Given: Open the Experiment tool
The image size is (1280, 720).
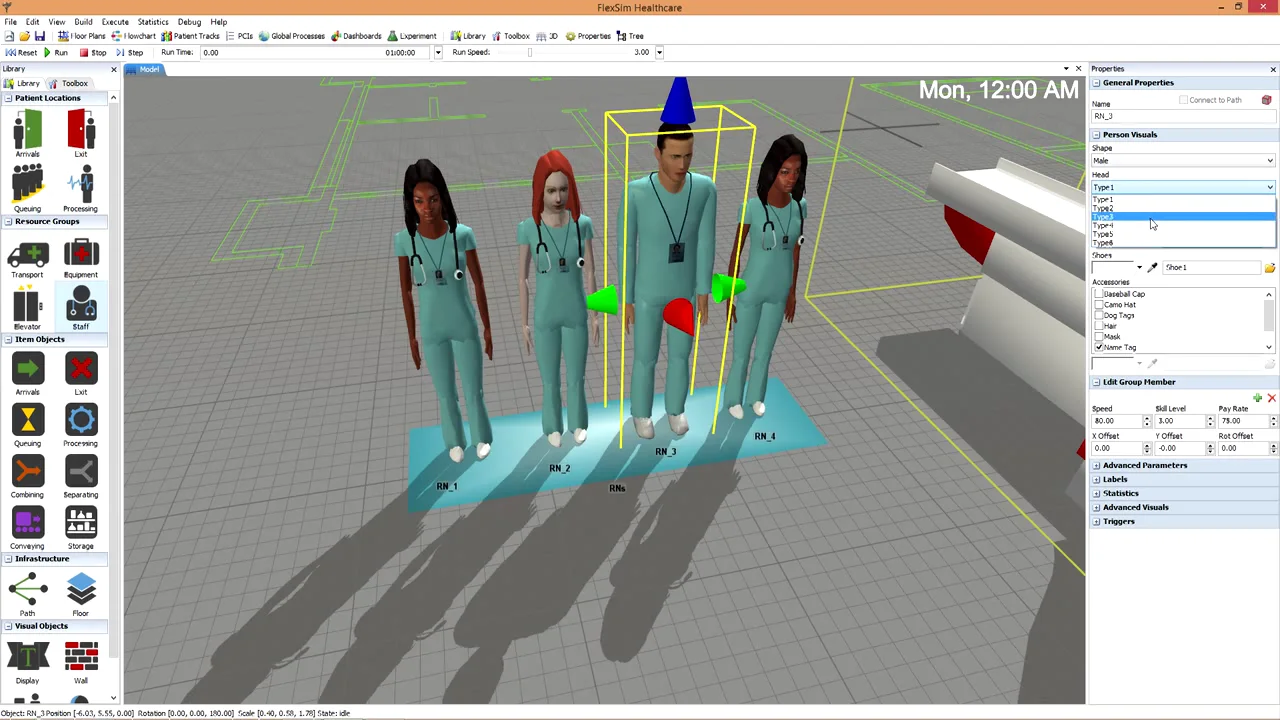Looking at the screenshot, I should [412, 36].
